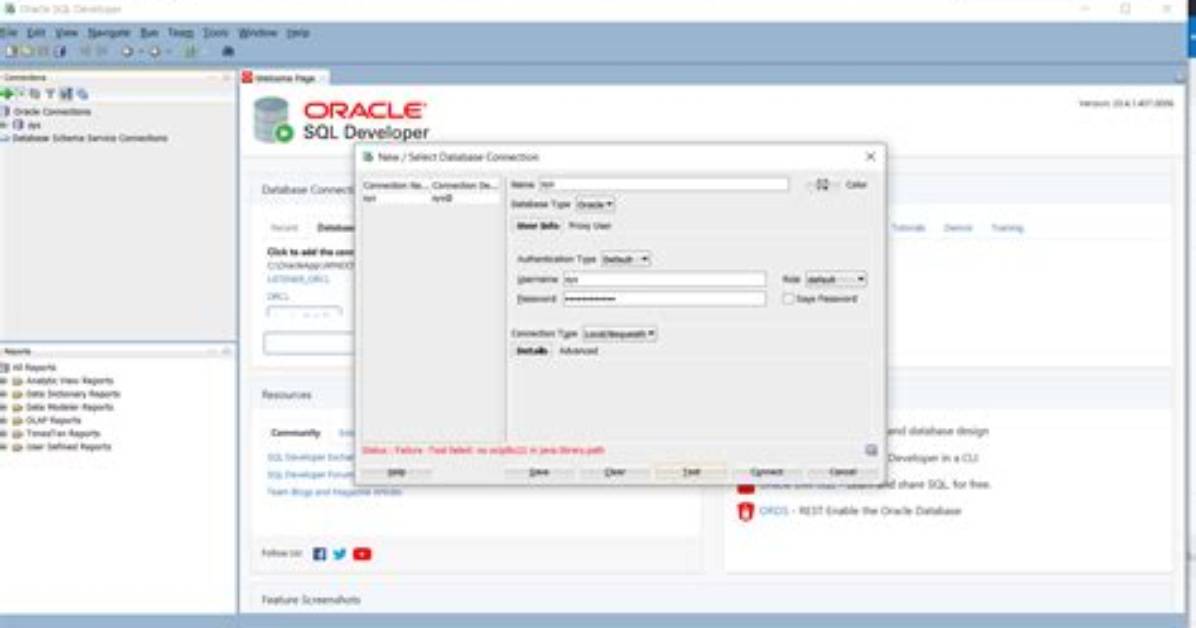Select the sys row in connection list
Screen dimensions: 1196x628
click(430, 198)
